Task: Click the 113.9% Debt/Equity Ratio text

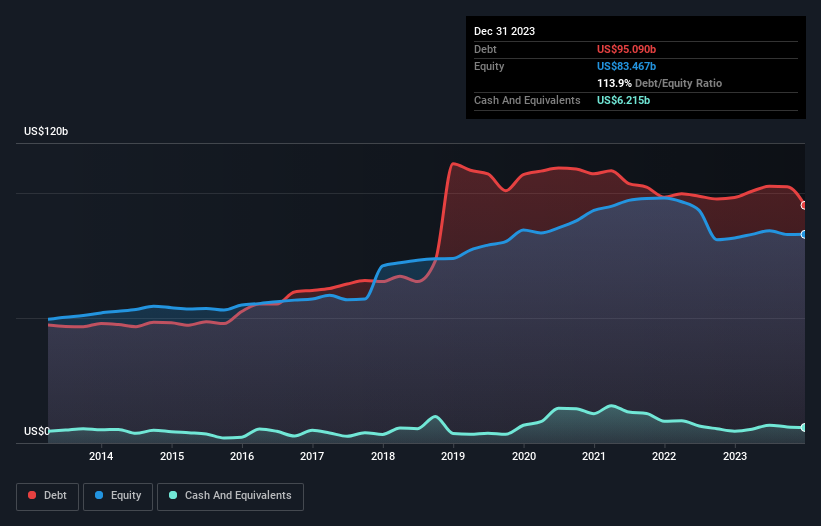Action: coord(659,83)
